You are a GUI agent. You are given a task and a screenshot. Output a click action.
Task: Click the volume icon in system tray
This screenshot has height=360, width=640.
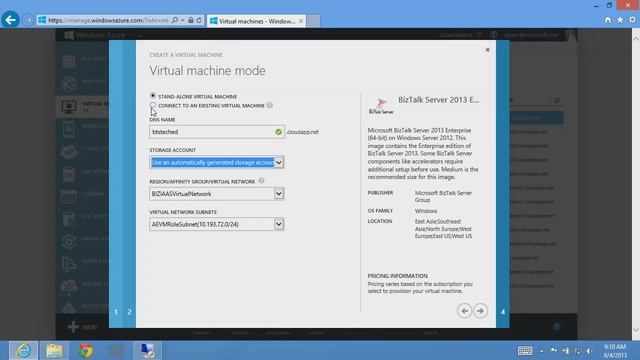point(589,351)
